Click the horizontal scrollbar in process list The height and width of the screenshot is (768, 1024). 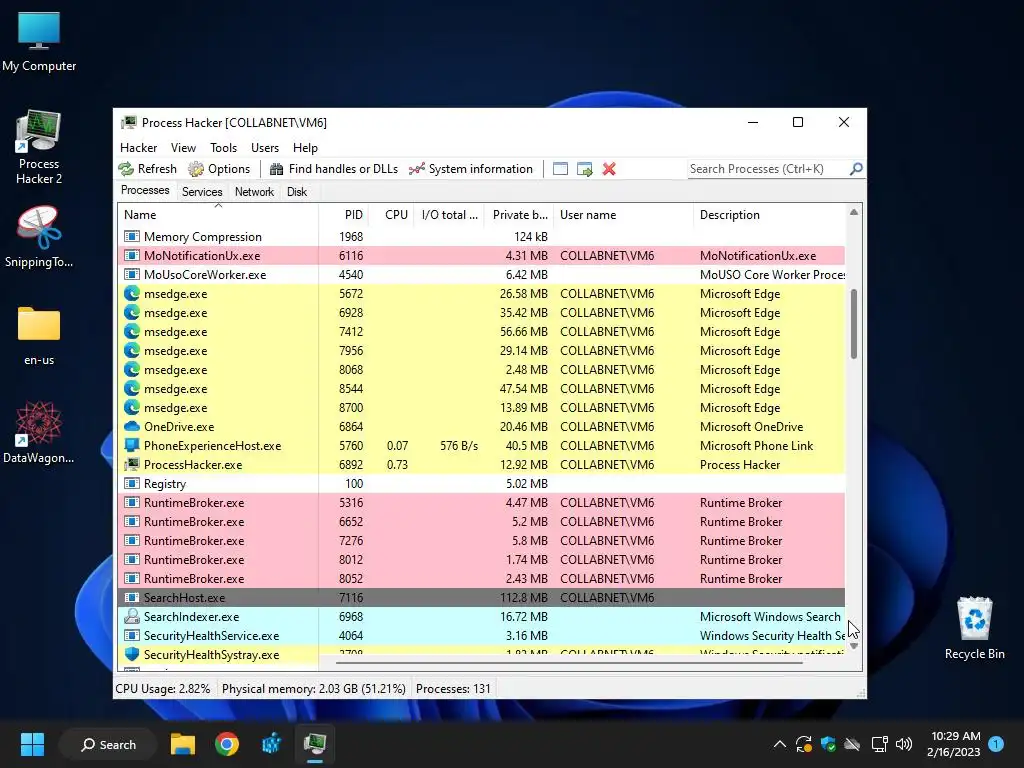pyautogui.click(x=569, y=663)
